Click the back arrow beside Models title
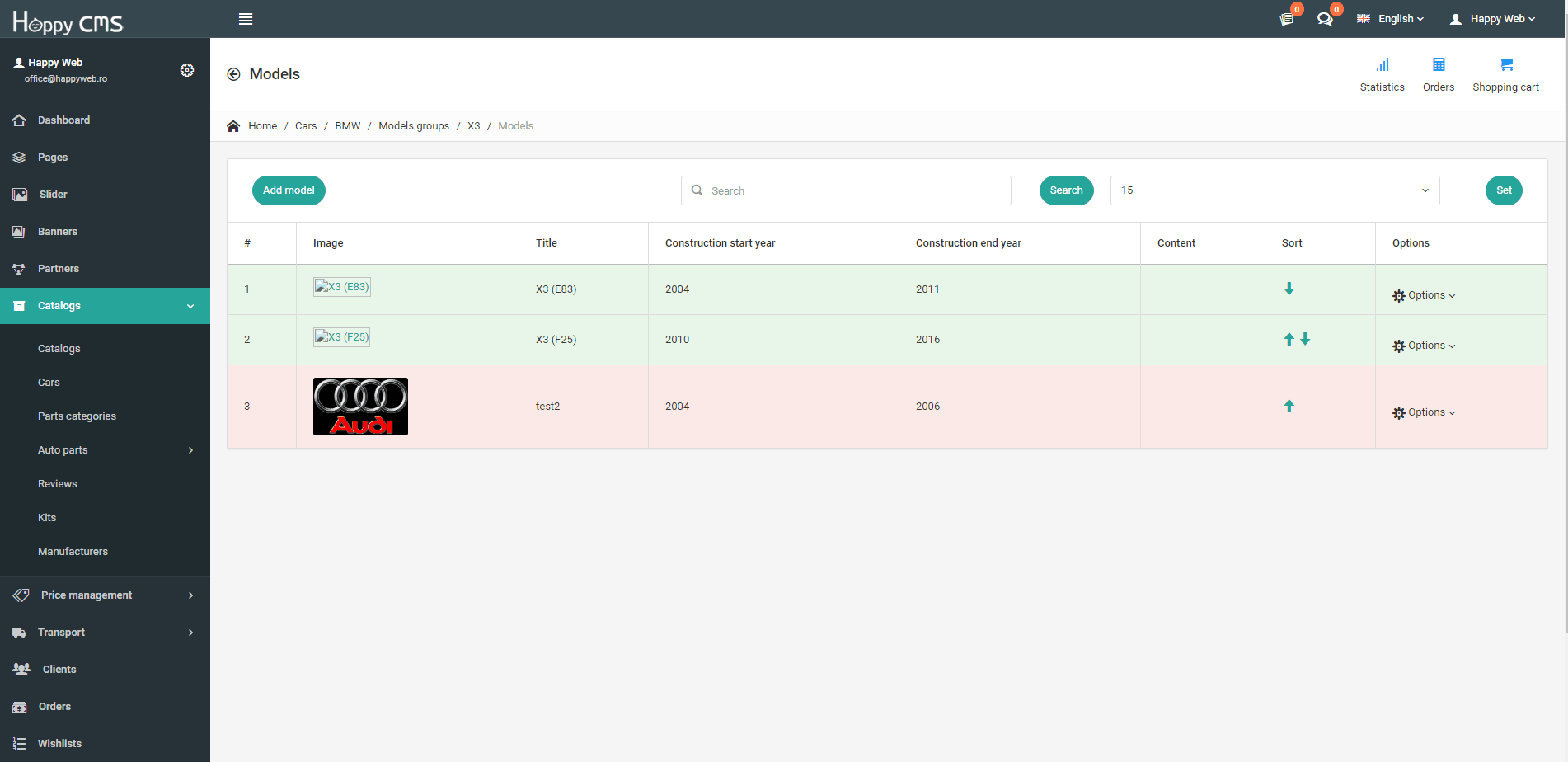The width and height of the screenshot is (1568, 762). pos(234,74)
